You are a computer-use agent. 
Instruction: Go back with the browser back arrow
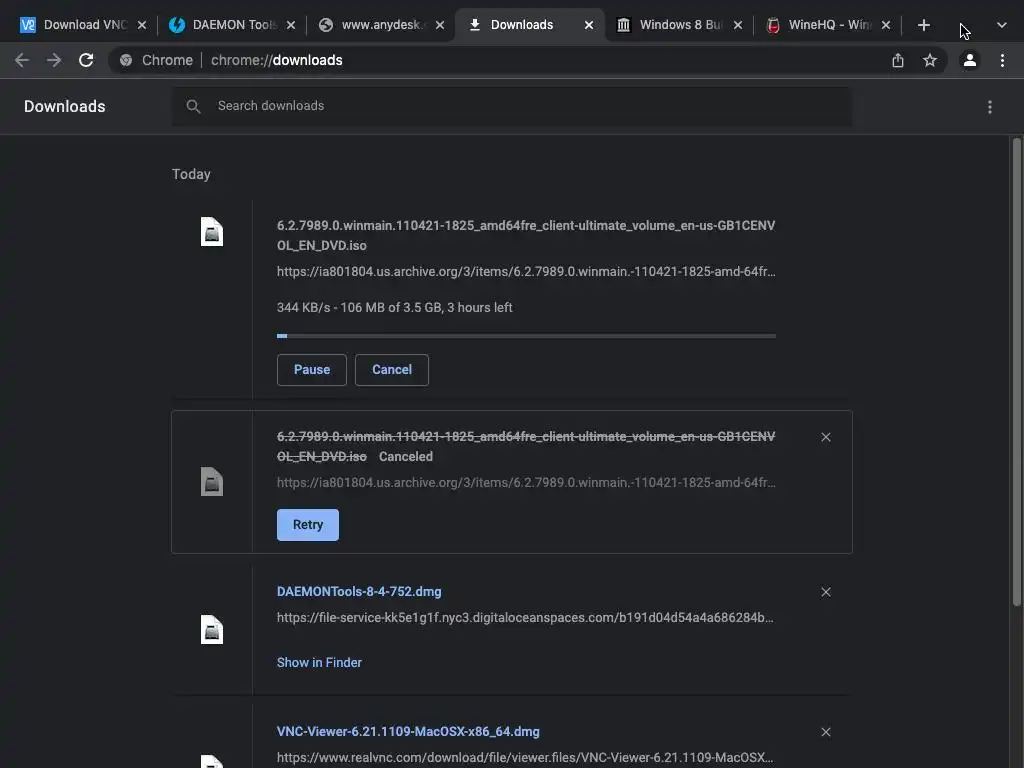[x=22, y=60]
